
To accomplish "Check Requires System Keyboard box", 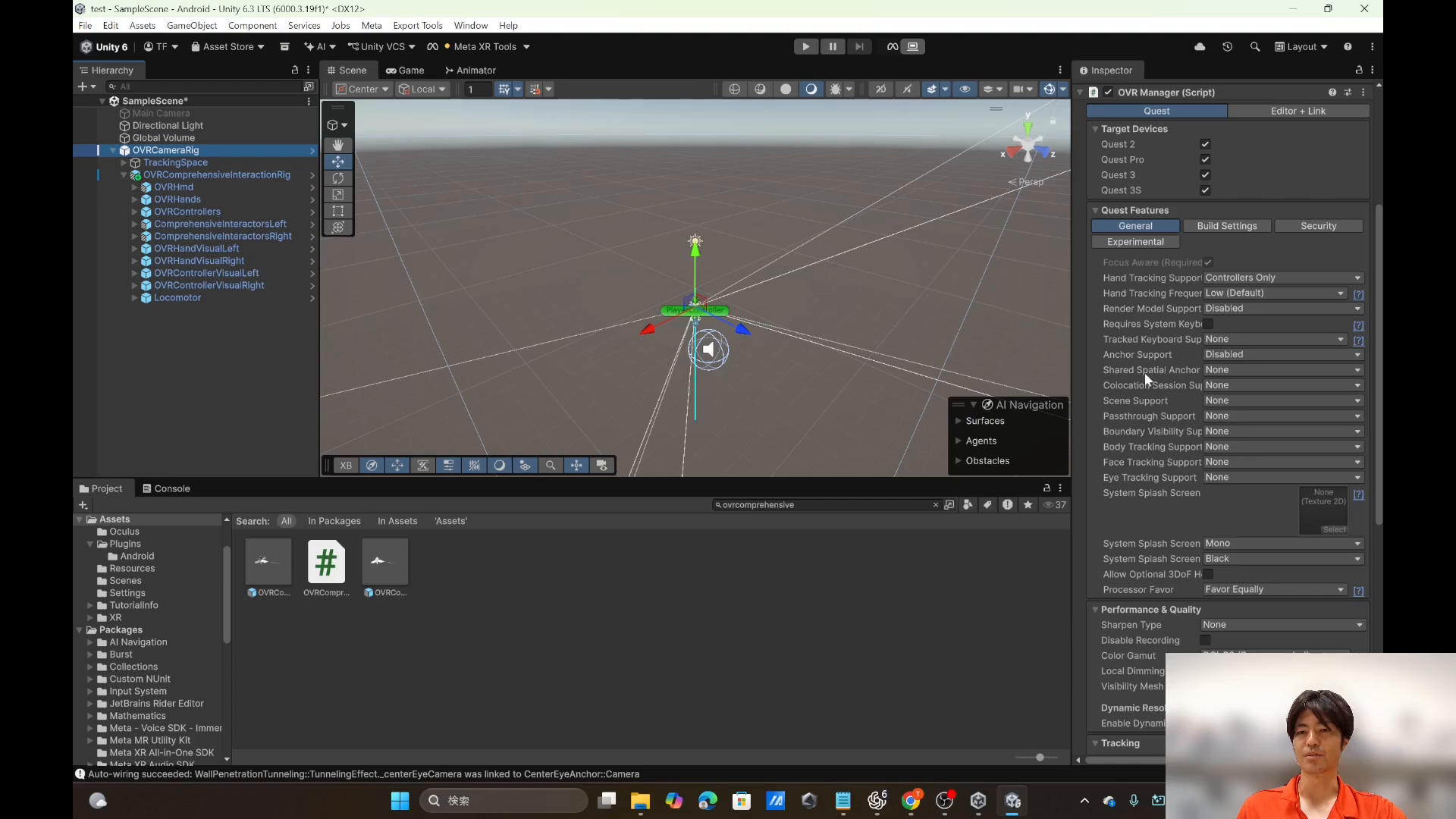I will coord(1209,324).
